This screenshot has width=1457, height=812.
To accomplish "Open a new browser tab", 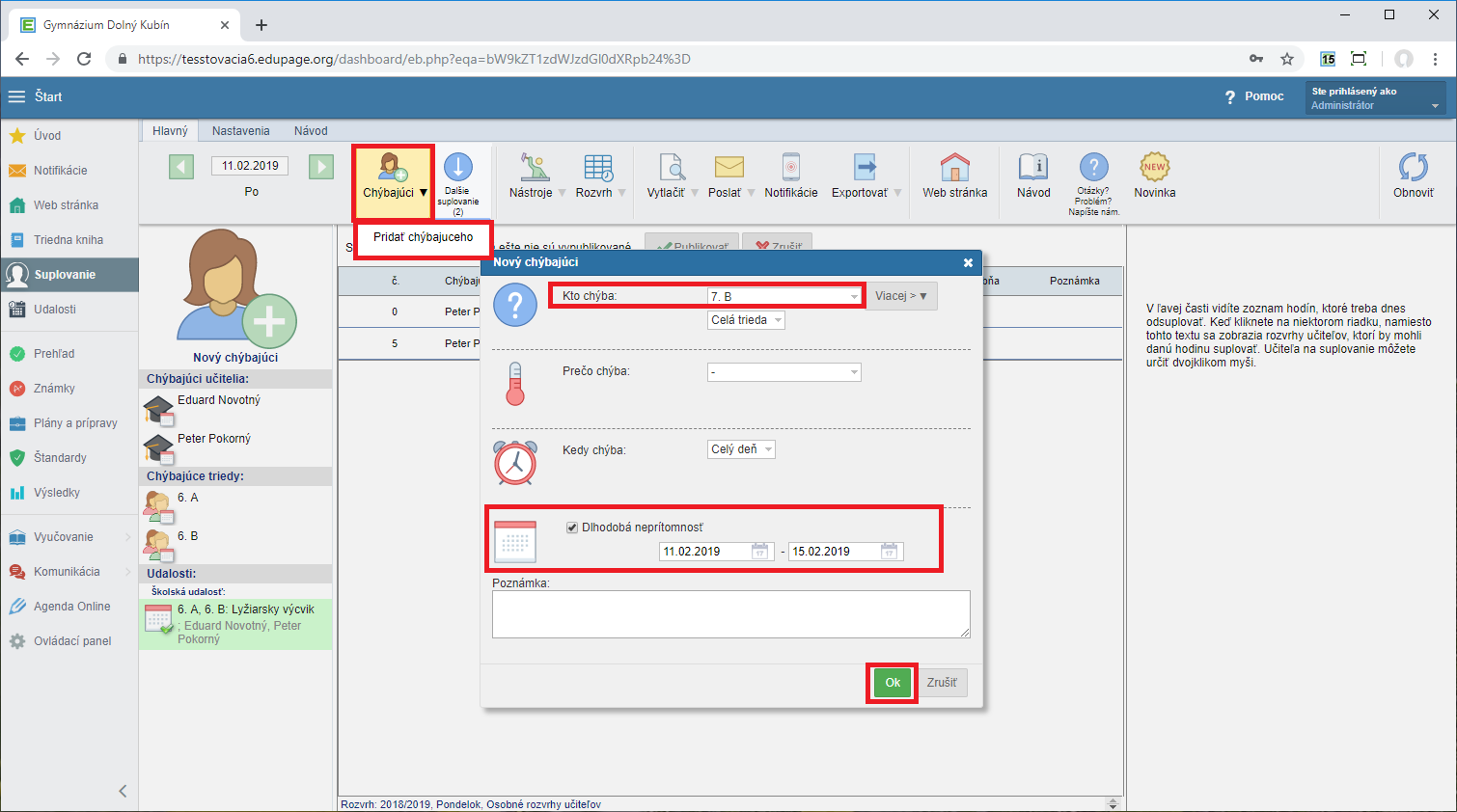I will [261, 25].
